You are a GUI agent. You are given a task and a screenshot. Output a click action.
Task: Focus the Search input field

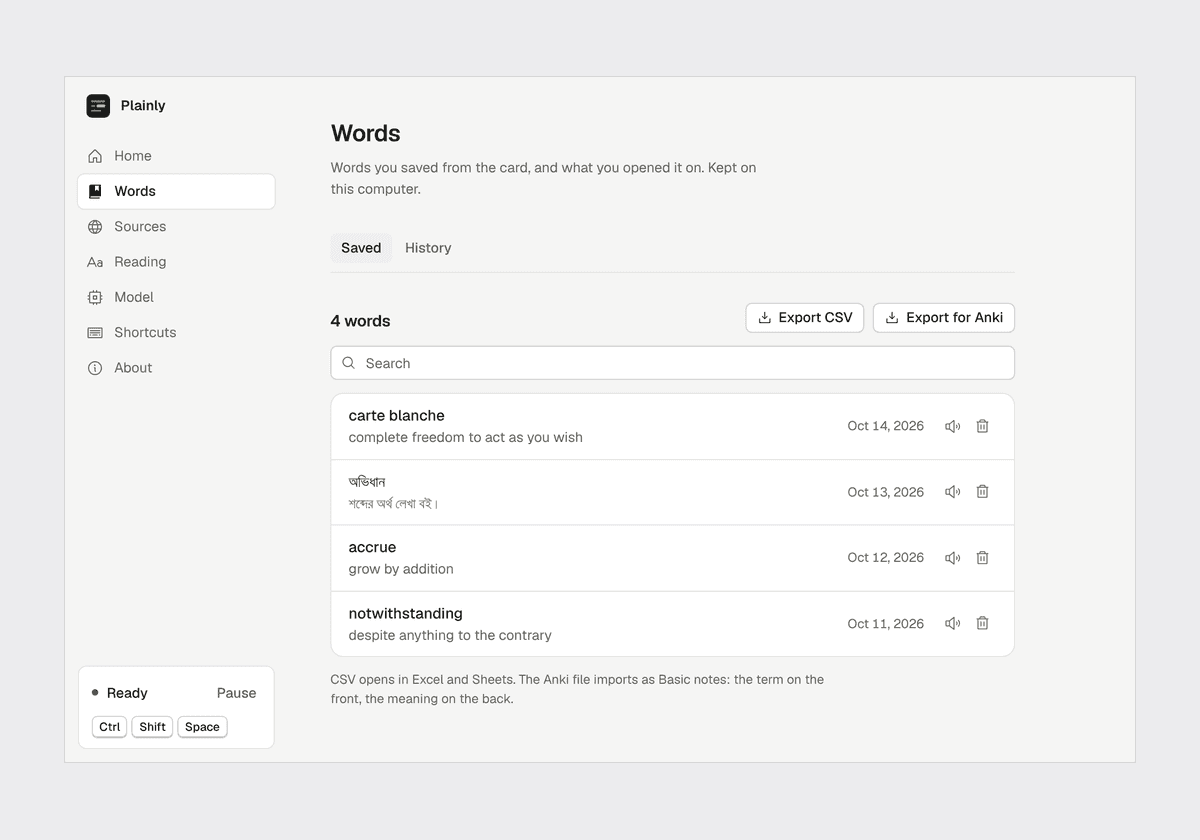[x=673, y=363]
